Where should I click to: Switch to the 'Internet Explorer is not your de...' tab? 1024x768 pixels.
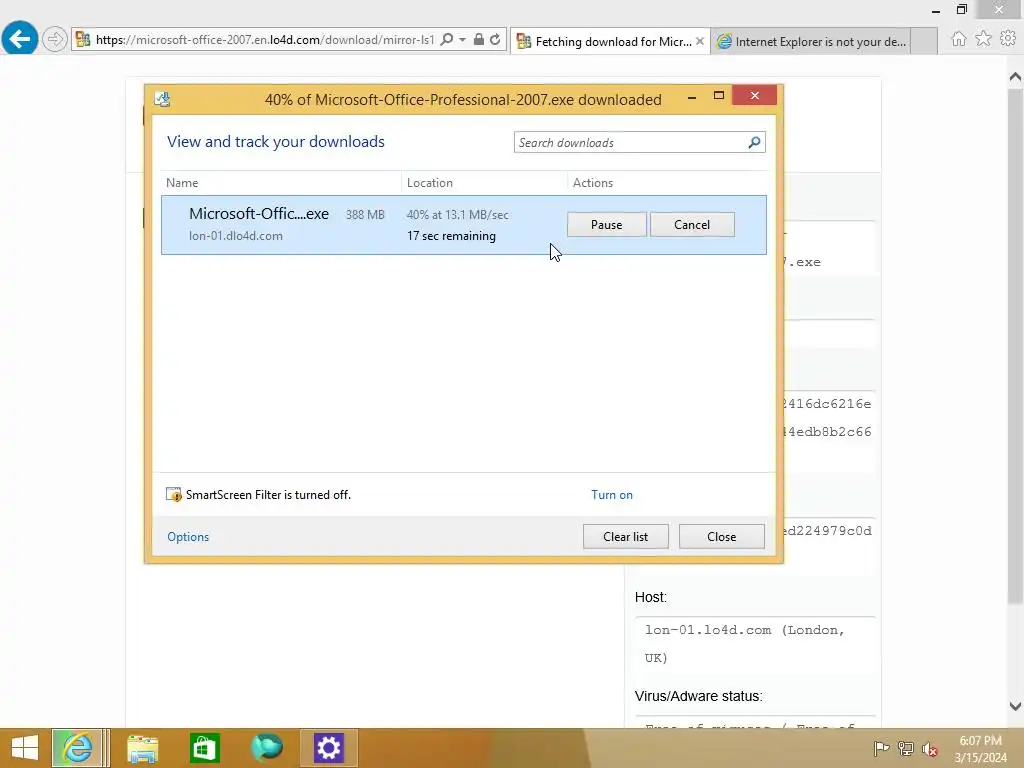coord(810,42)
